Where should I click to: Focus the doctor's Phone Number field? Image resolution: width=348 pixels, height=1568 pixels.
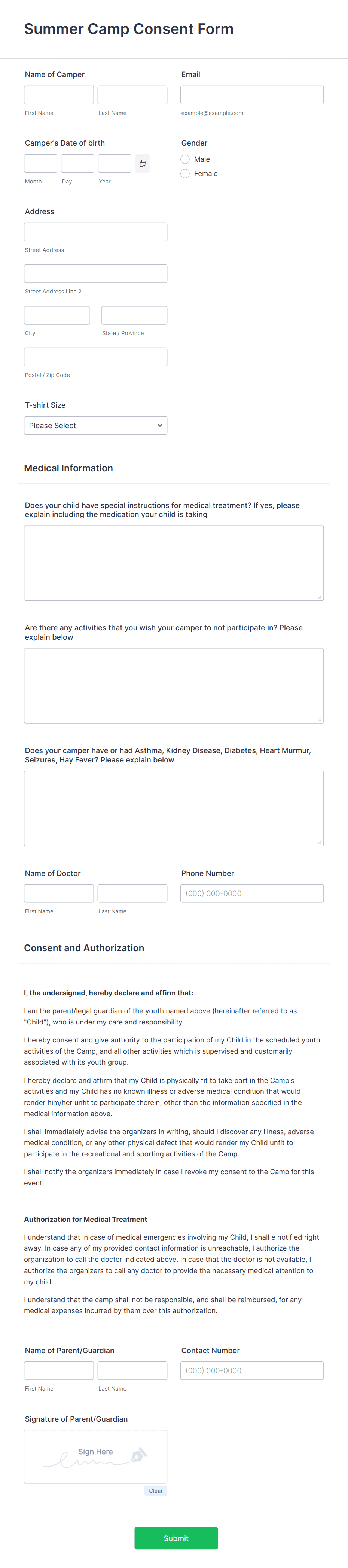tap(252, 893)
